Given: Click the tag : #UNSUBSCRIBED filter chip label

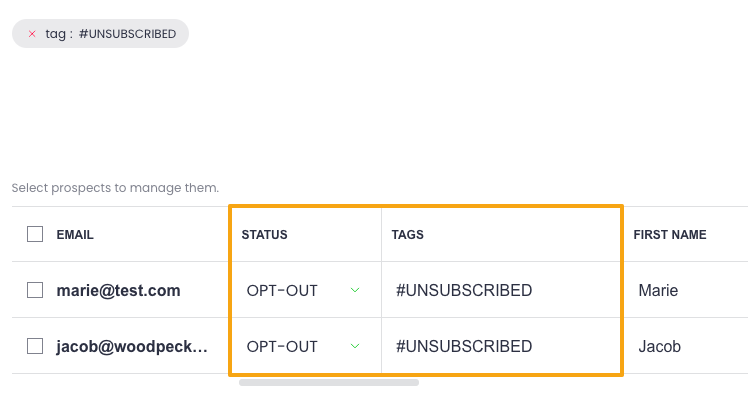Looking at the screenshot, I should (111, 34).
